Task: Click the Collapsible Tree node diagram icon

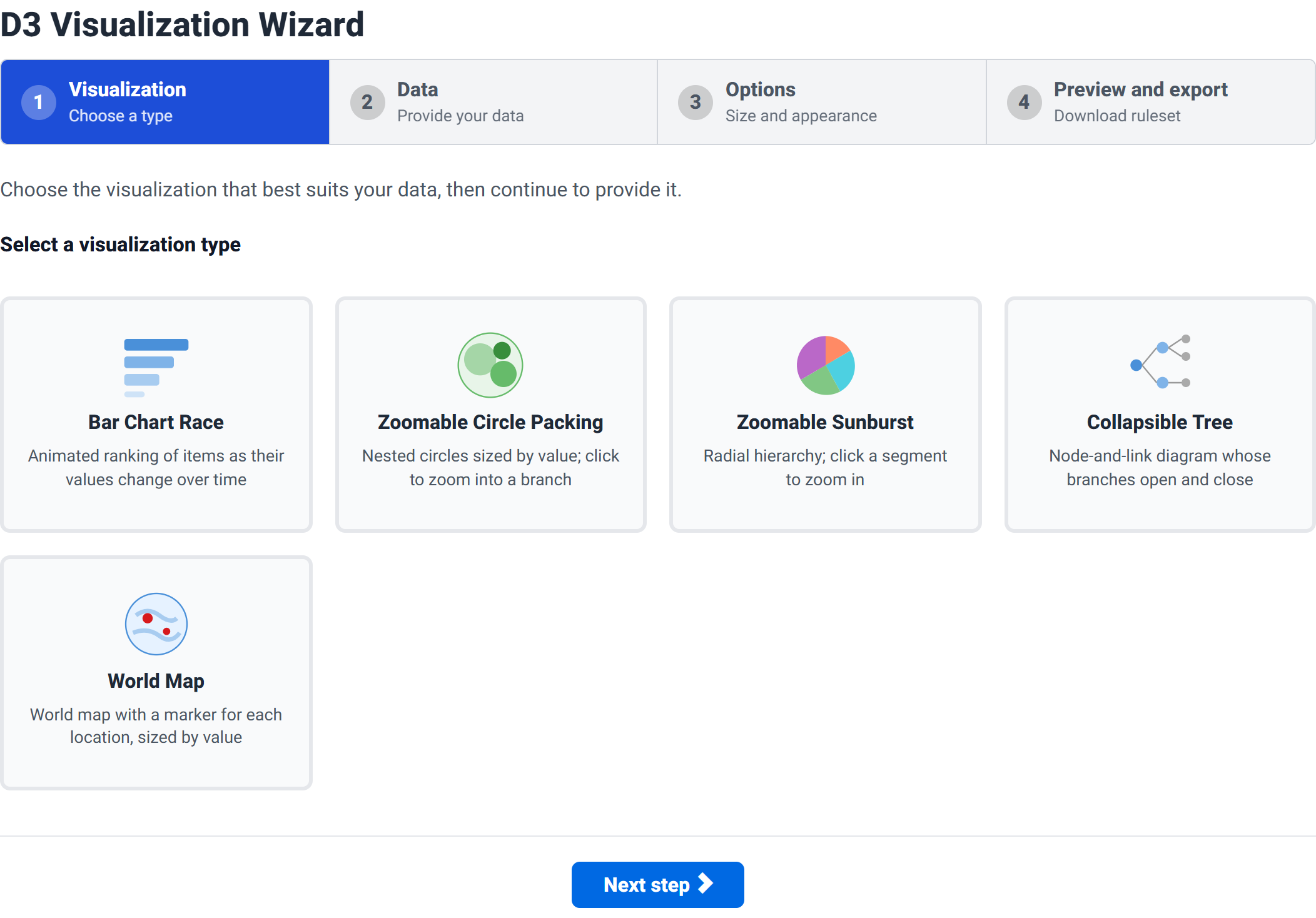Action: 1160,361
